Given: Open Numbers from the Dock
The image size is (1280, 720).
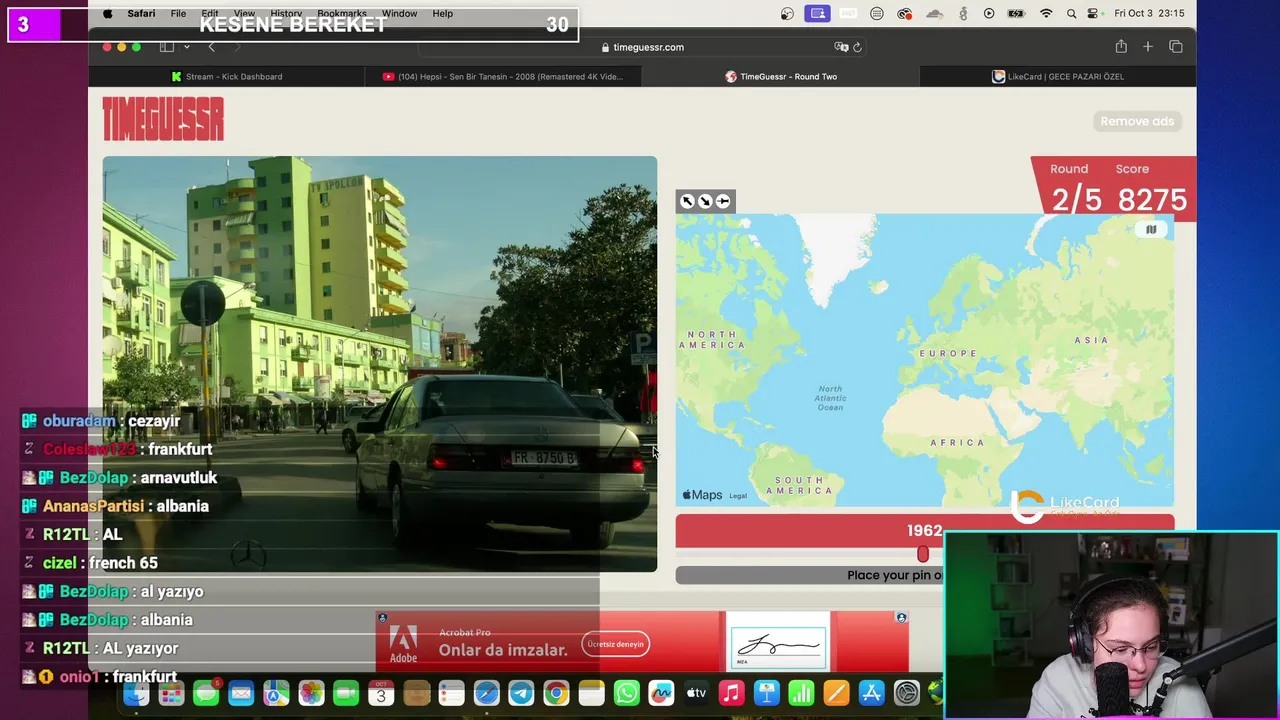Looking at the screenshot, I should pos(801,693).
